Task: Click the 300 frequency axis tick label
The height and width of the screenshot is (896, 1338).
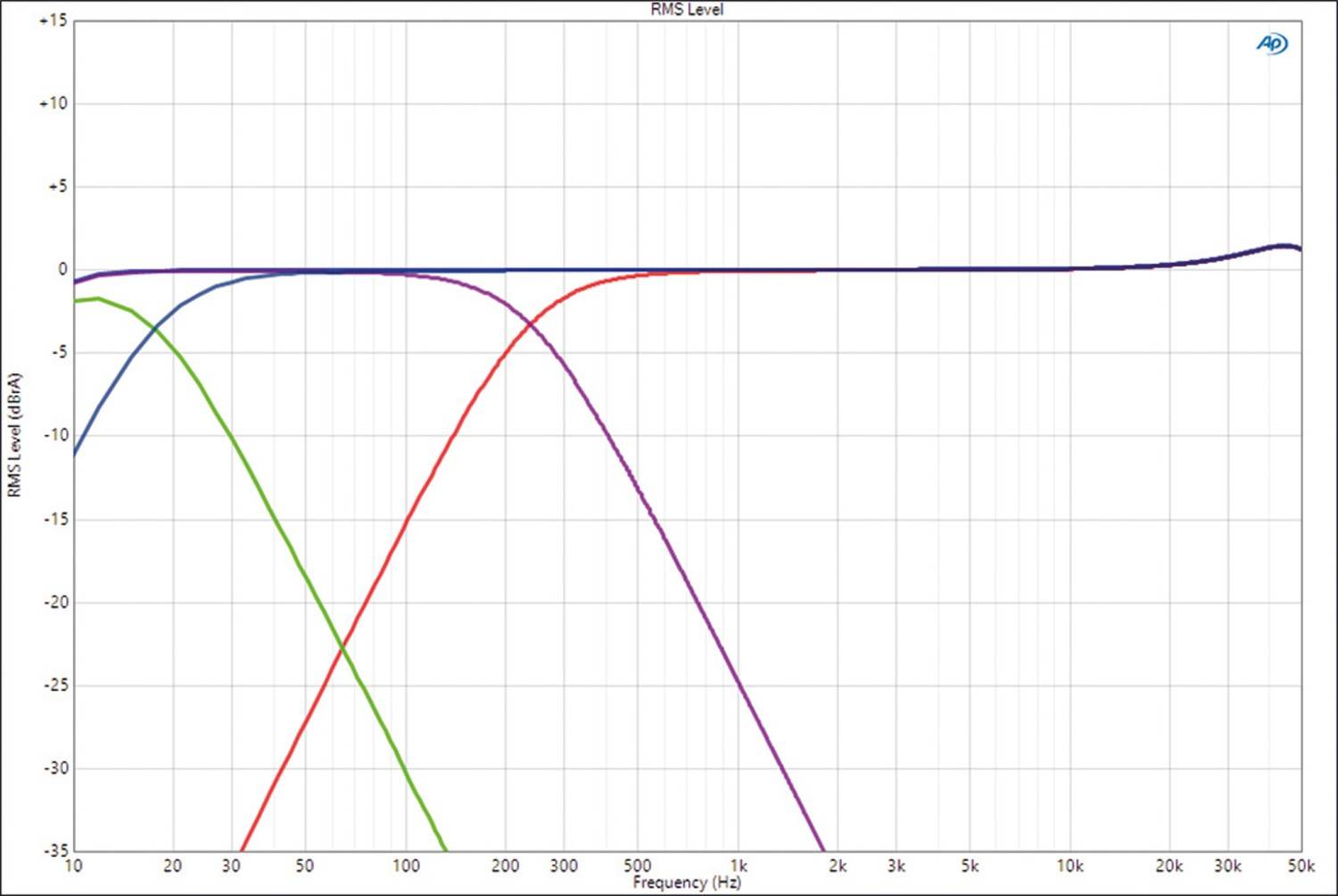Action: [564, 866]
